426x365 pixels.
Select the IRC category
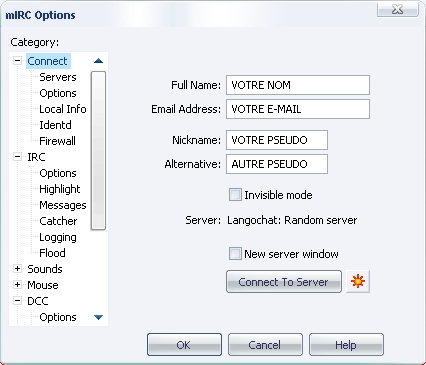point(36,157)
